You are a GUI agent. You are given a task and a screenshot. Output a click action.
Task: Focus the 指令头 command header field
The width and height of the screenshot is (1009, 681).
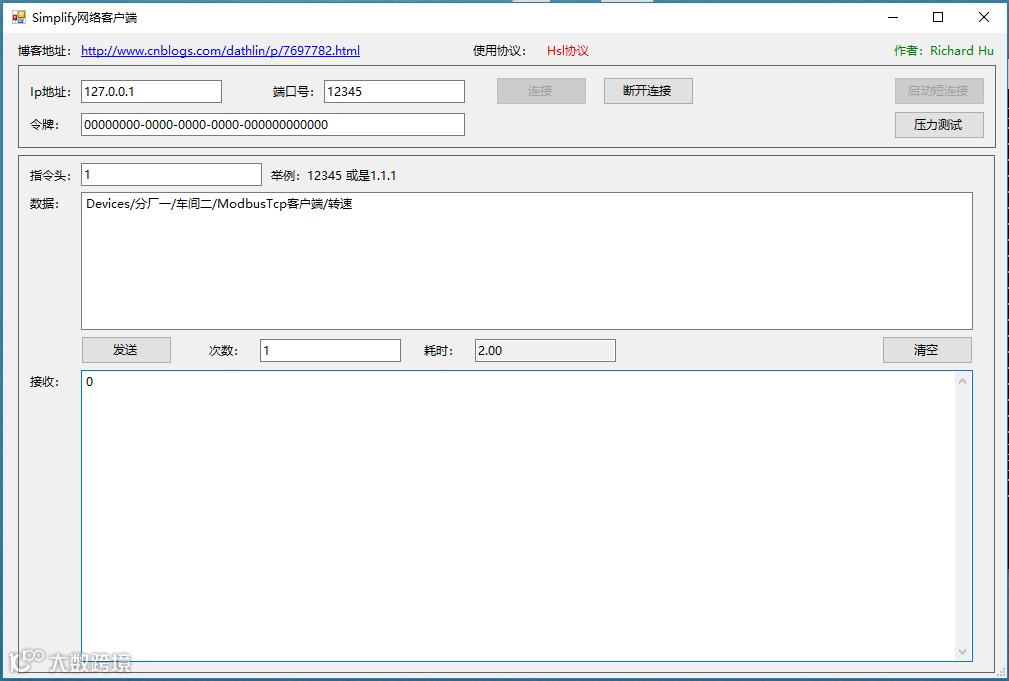pos(171,174)
